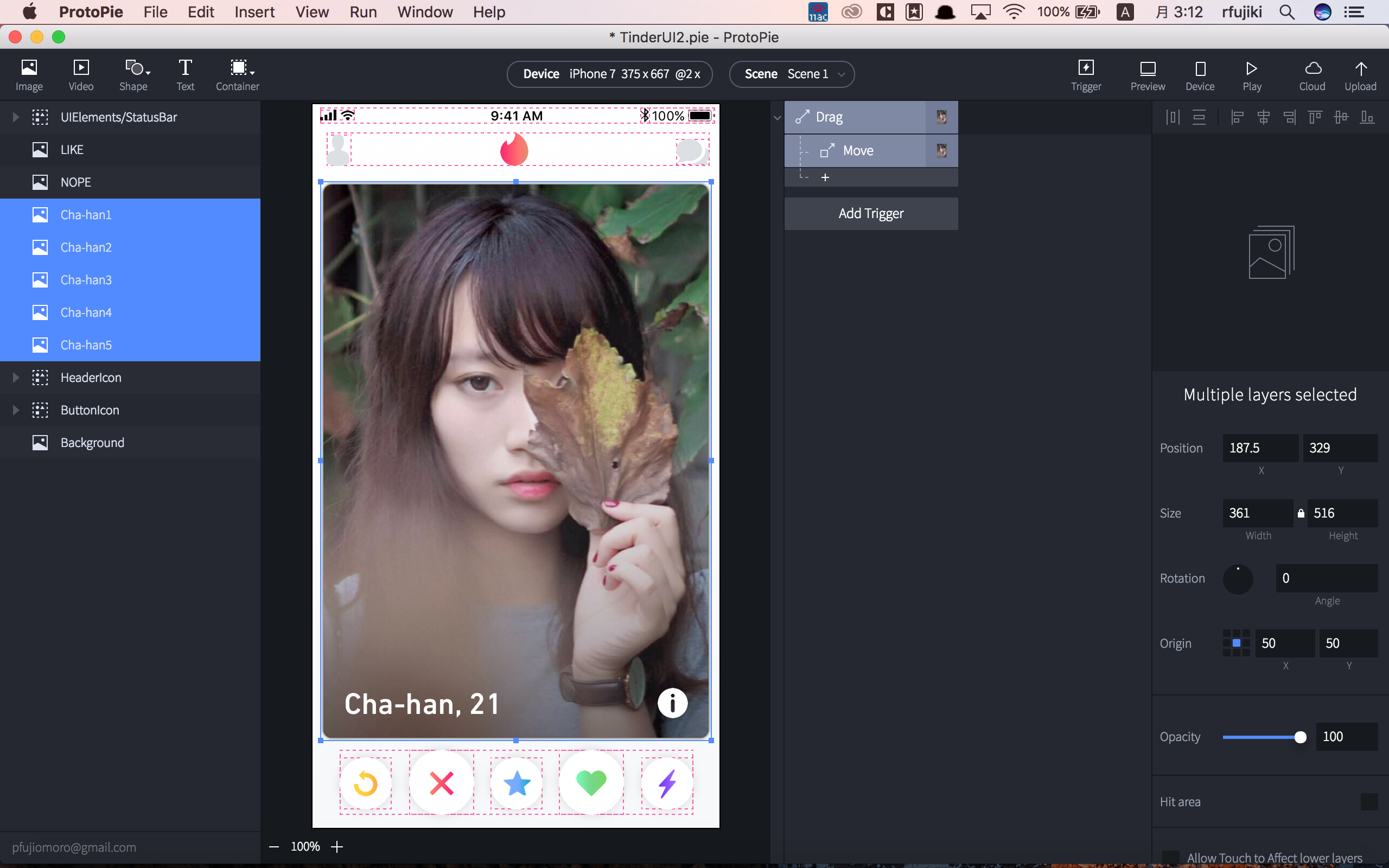Expand the UIElements/StatusBar layer group
Screen dimensions: 1389x868
click(x=14, y=117)
